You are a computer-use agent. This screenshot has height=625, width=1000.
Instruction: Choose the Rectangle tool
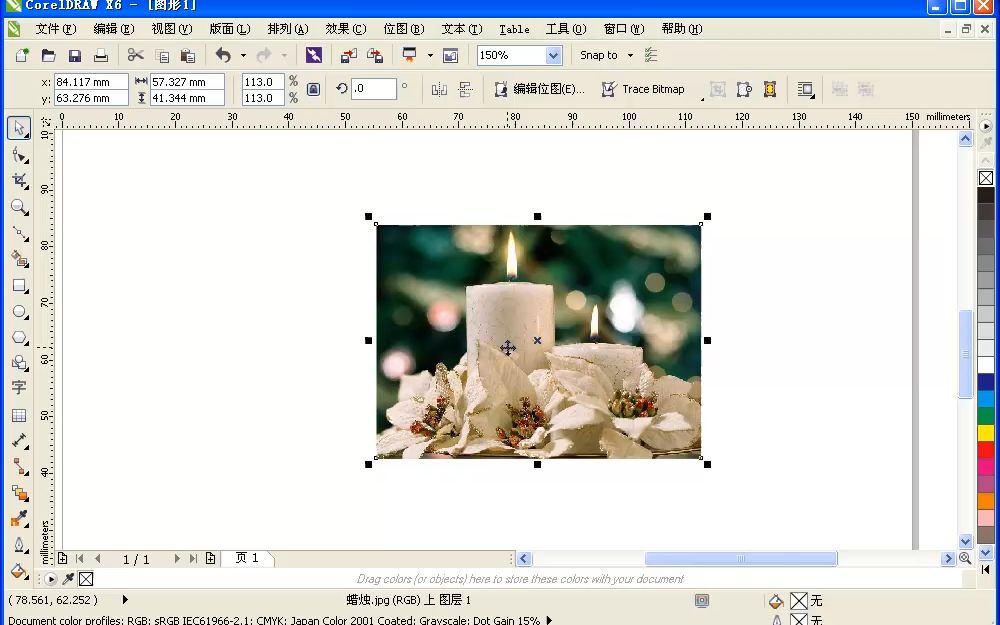tap(18, 285)
